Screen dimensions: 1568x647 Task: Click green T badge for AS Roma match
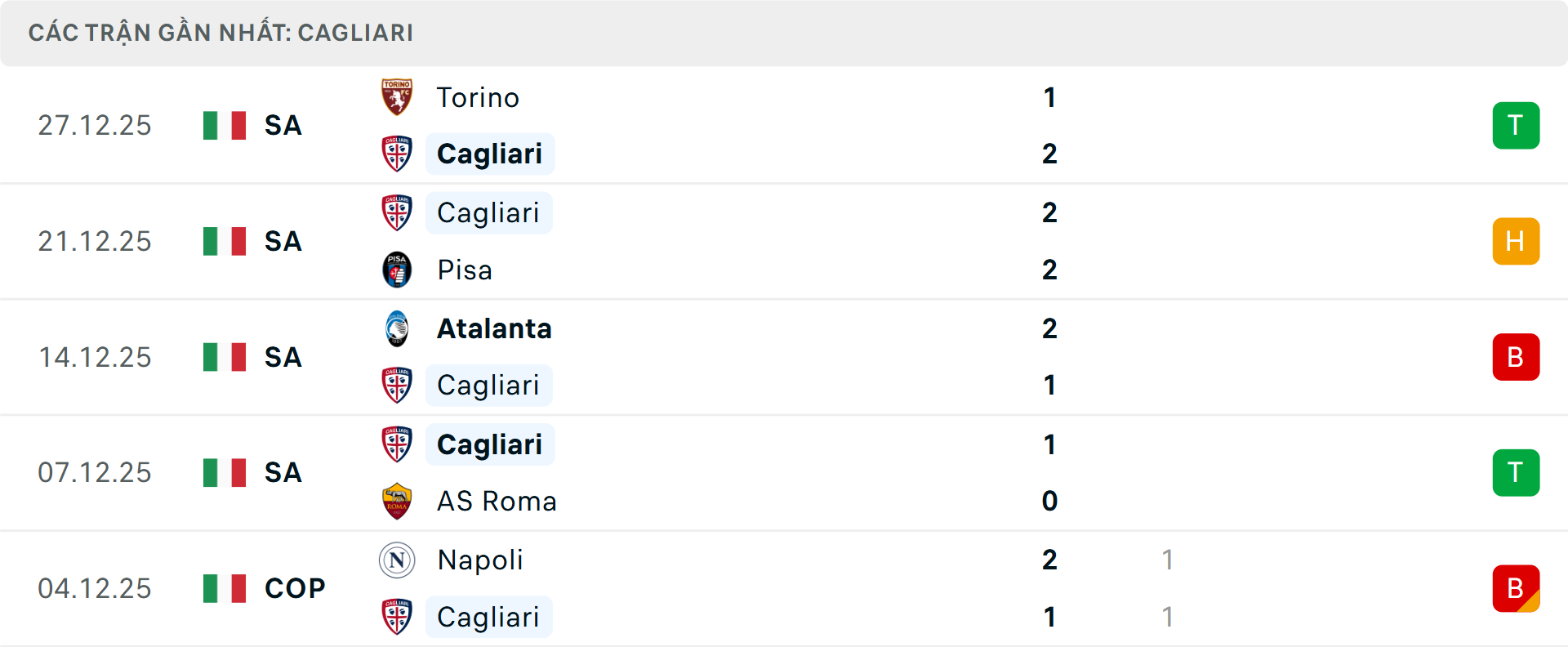pyautogui.click(x=1516, y=472)
